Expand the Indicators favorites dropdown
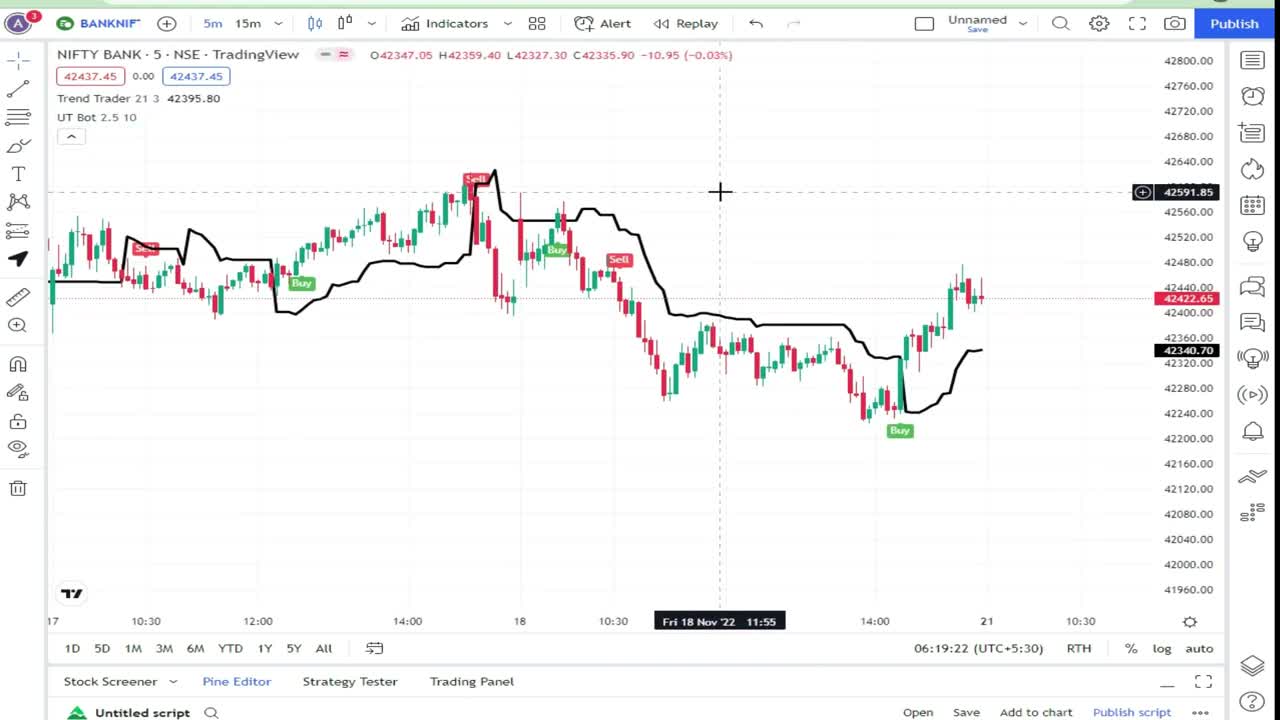The height and width of the screenshot is (720, 1280). point(507,23)
